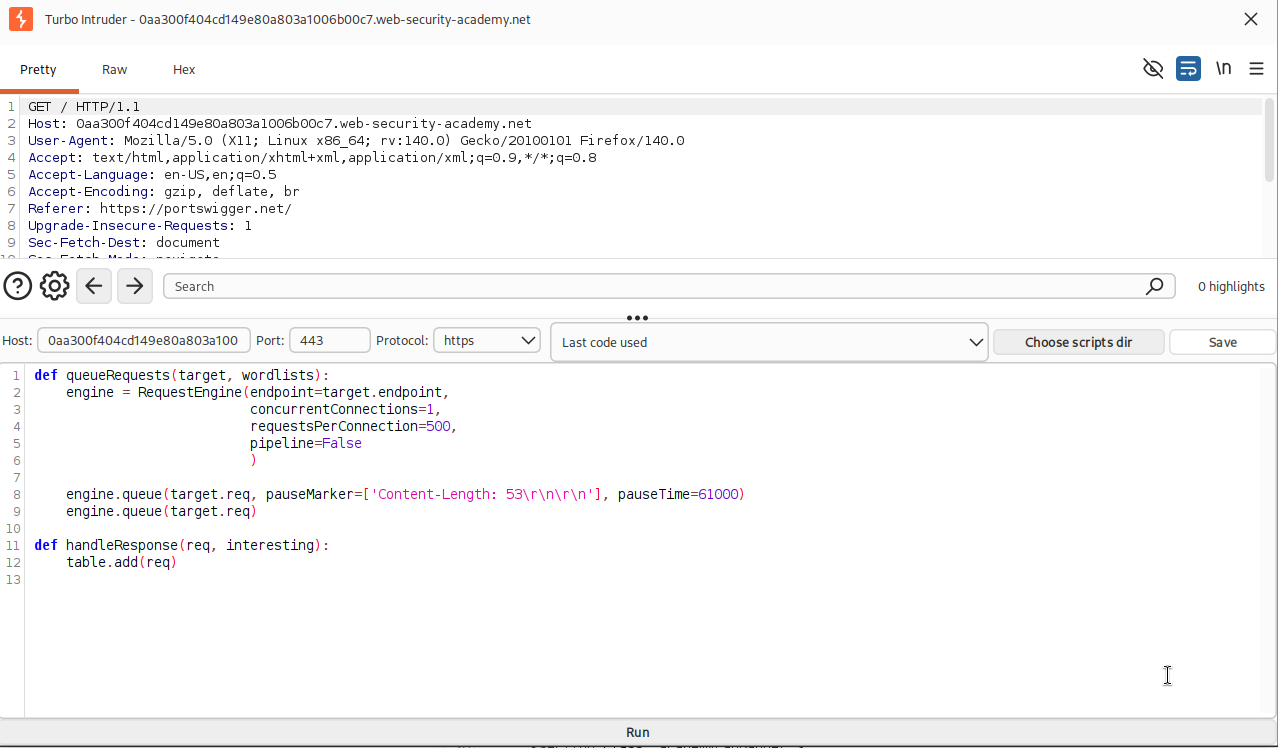1278x748 pixels.
Task: Click the Host input field
Action: [x=144, y=341]
